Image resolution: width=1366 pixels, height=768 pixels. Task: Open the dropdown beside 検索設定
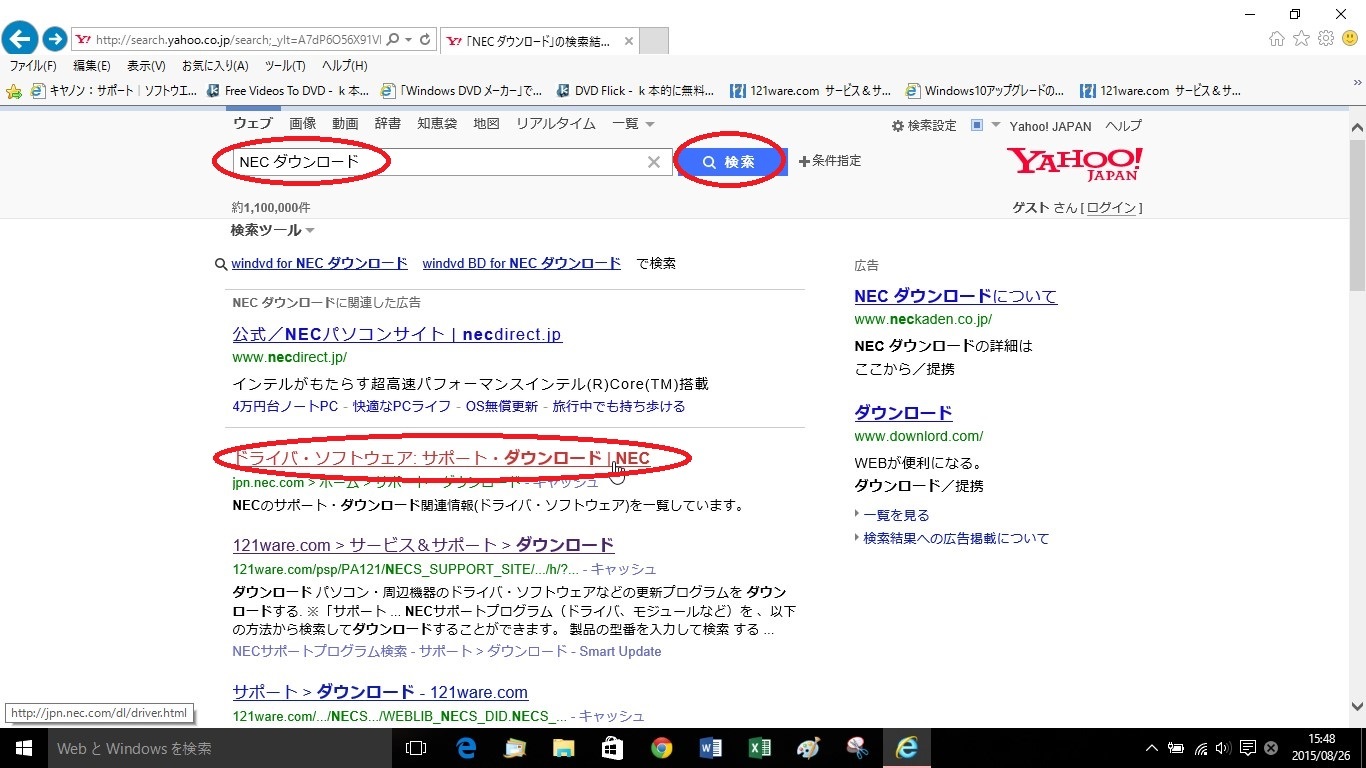click(996, 125)
